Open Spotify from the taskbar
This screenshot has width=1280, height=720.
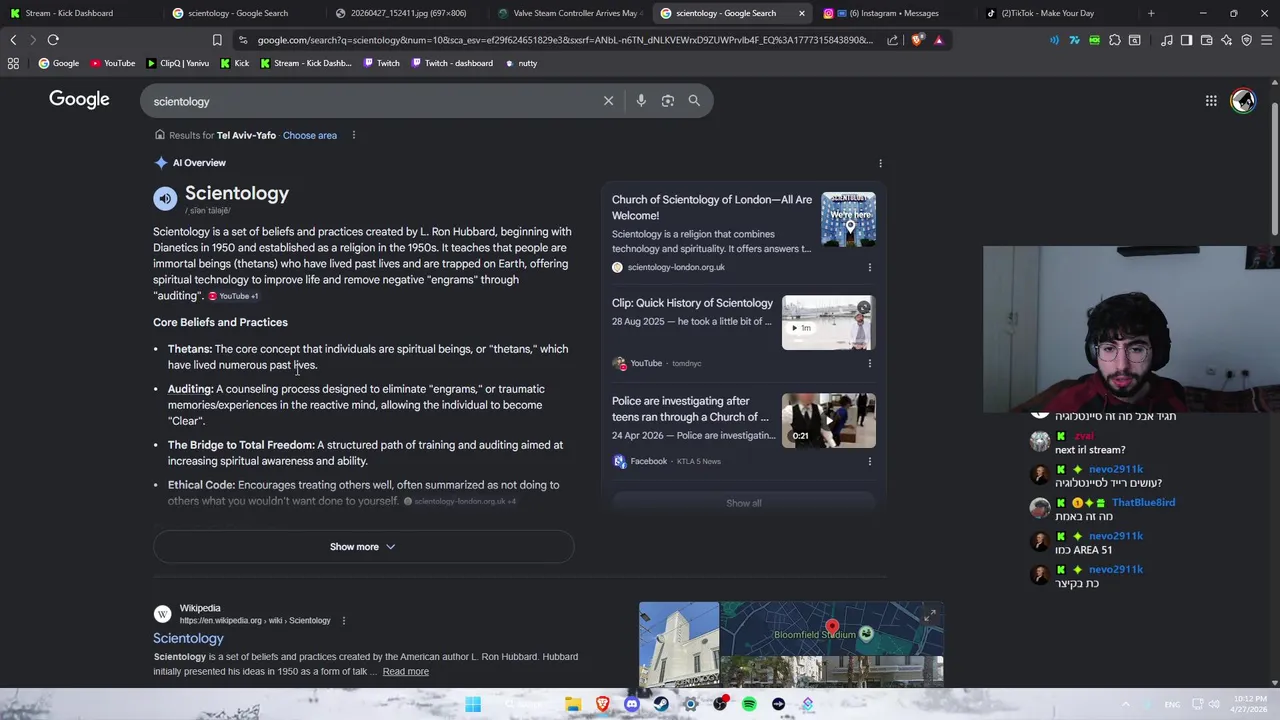[x=749, y=704]
